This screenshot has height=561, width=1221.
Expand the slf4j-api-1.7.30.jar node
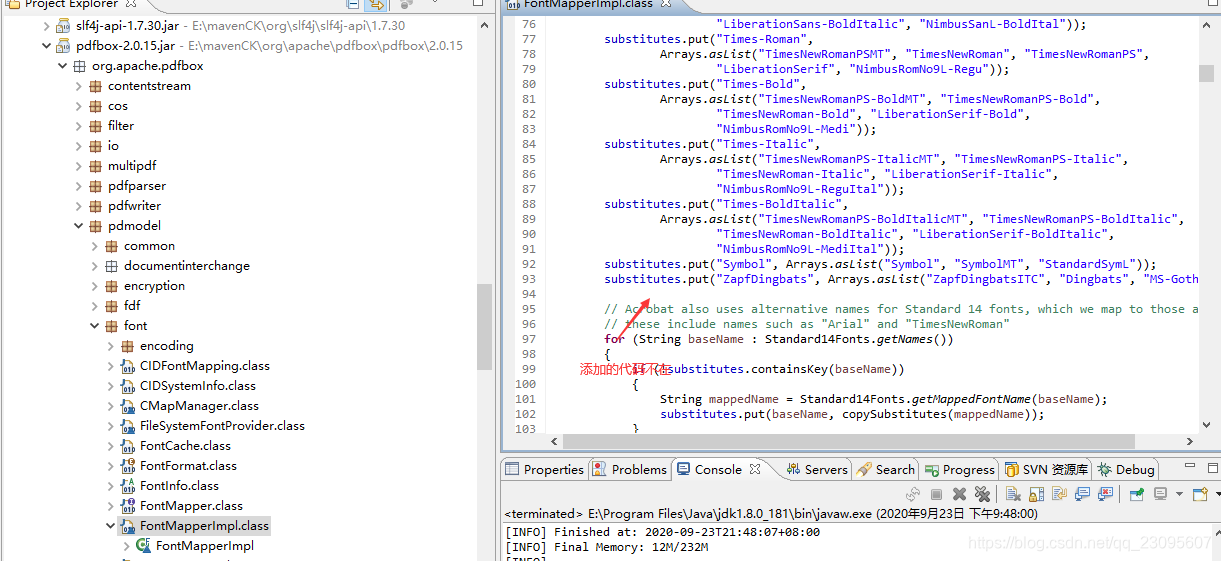pyautogui.click(x=47, y=26)
